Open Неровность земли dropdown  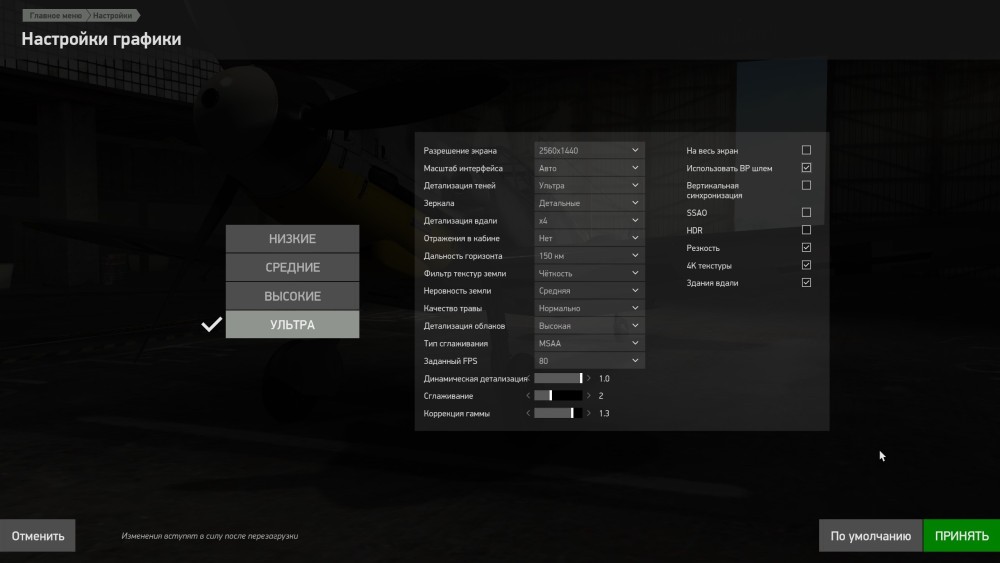[589, 291]
